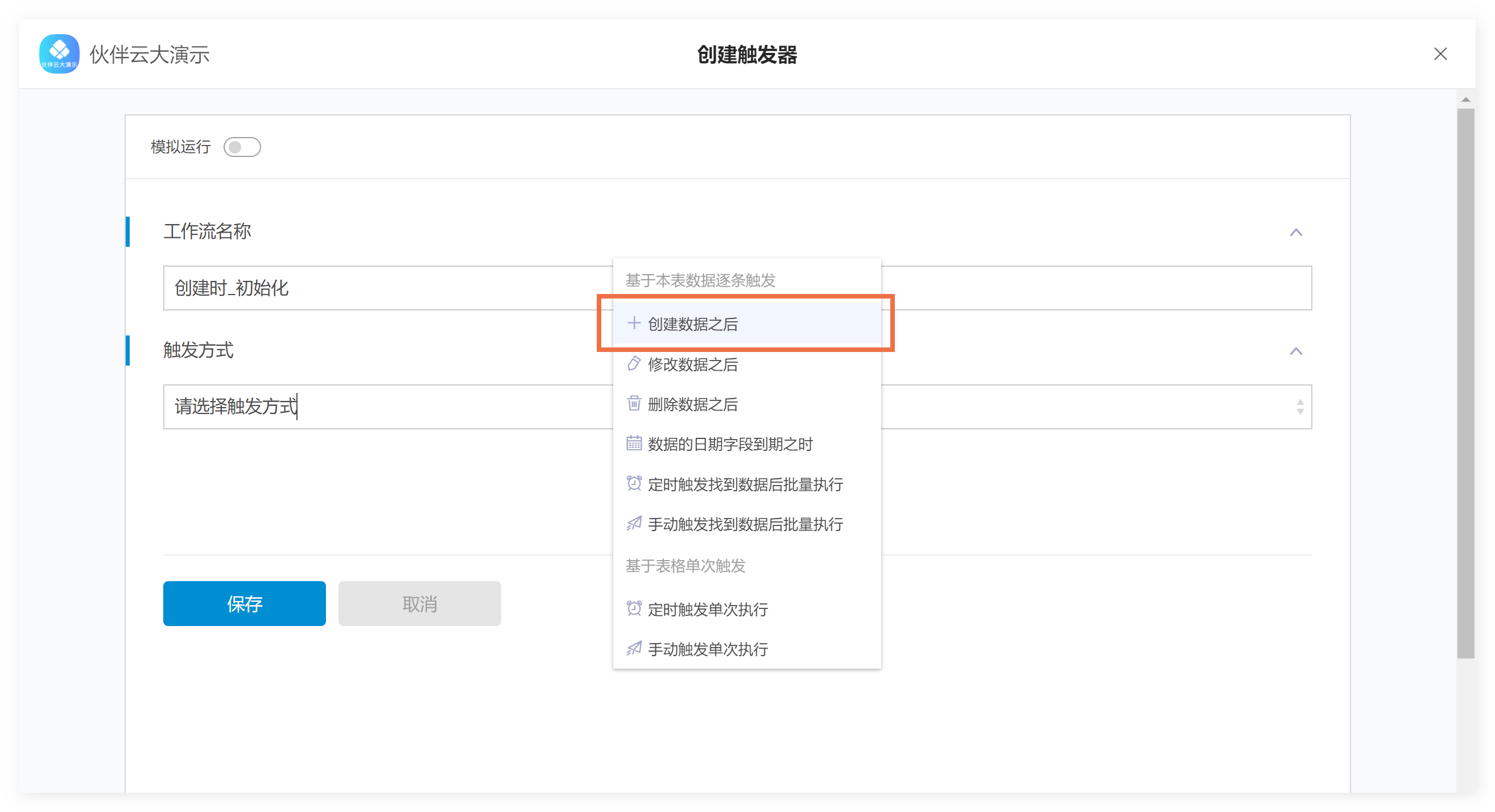
Task: Click the 伙伴云大演示 title text
Action: [149, 55]
